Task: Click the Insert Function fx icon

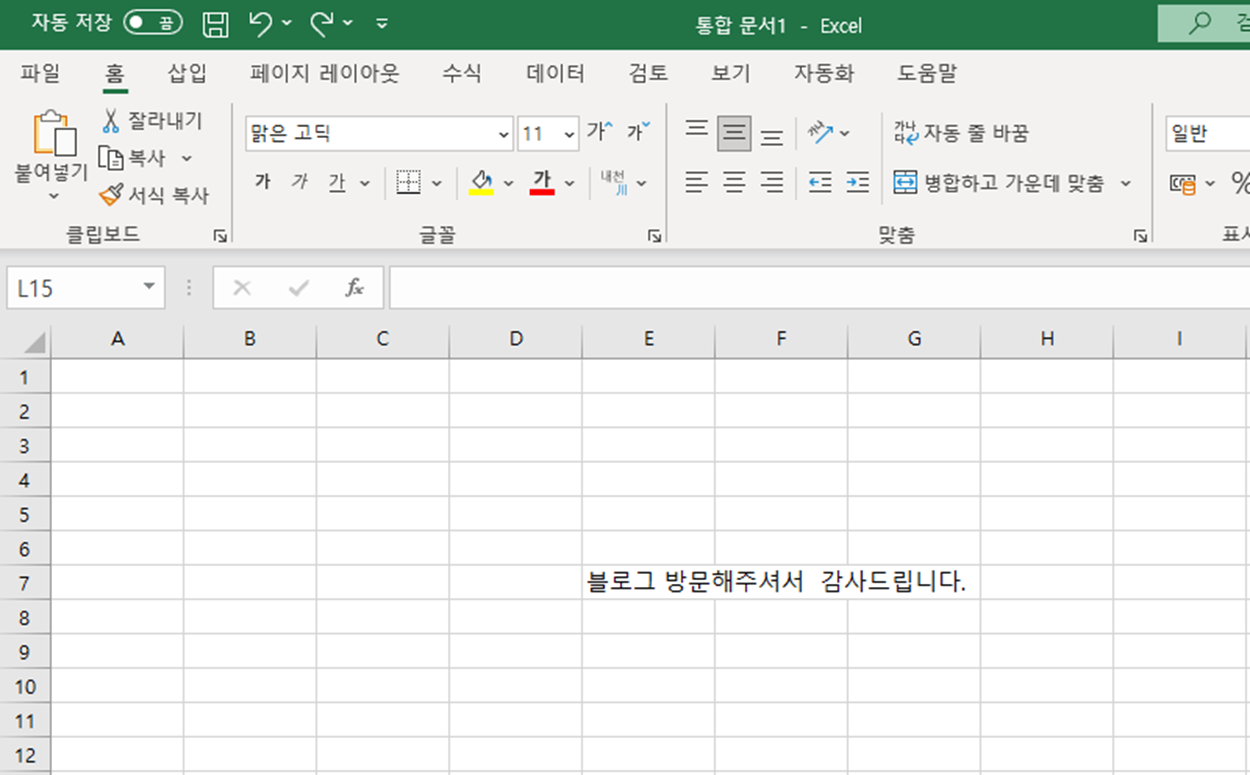Action: (354, 288)
